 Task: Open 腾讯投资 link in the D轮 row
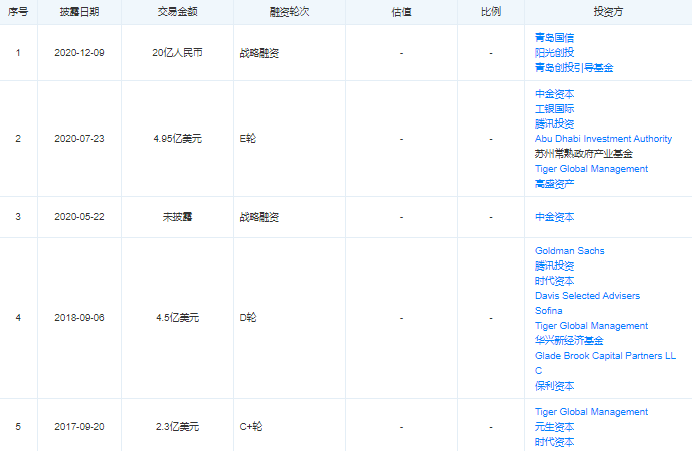[x=554, y=266]
